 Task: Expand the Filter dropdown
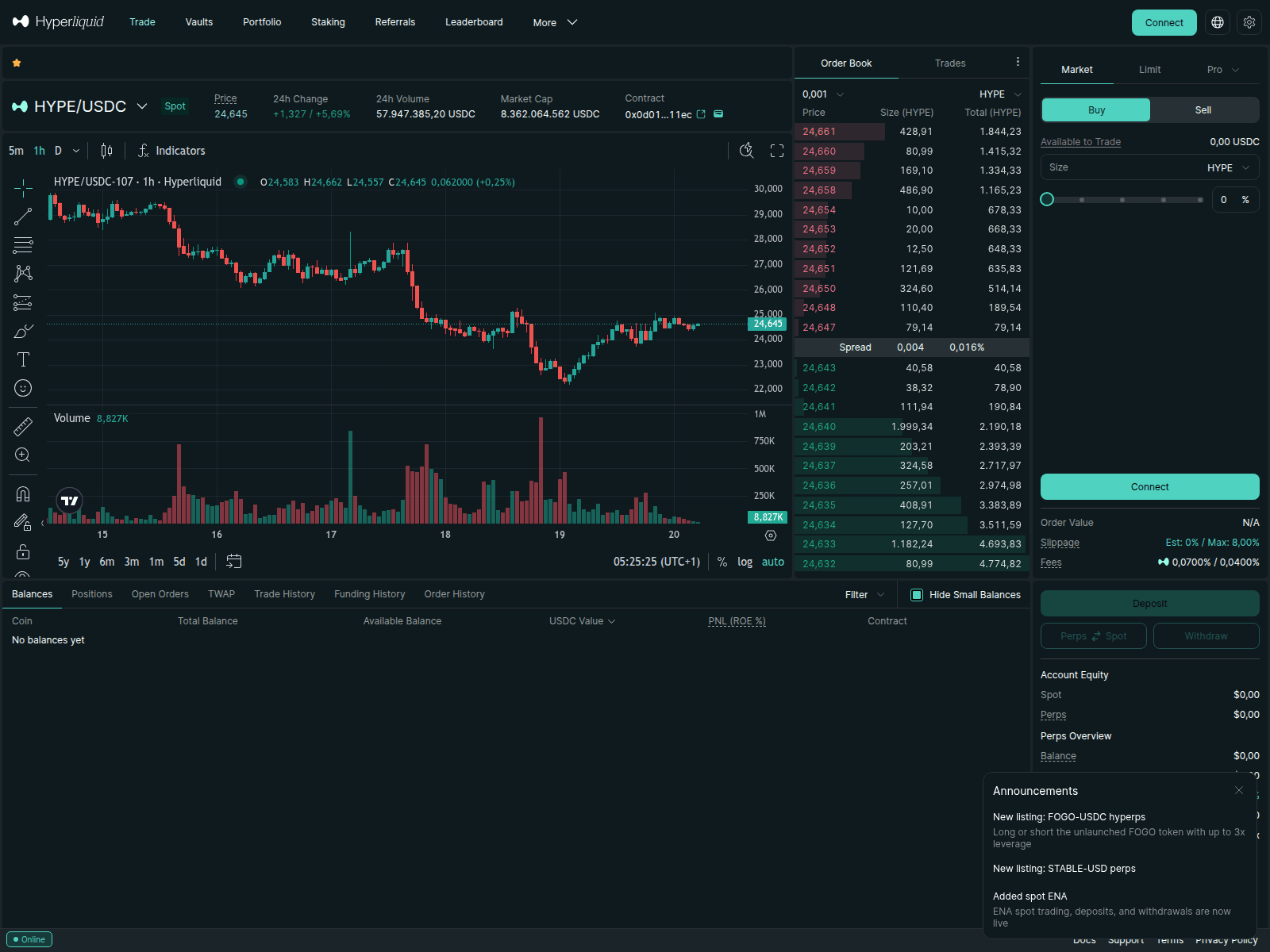coord(864,595)
